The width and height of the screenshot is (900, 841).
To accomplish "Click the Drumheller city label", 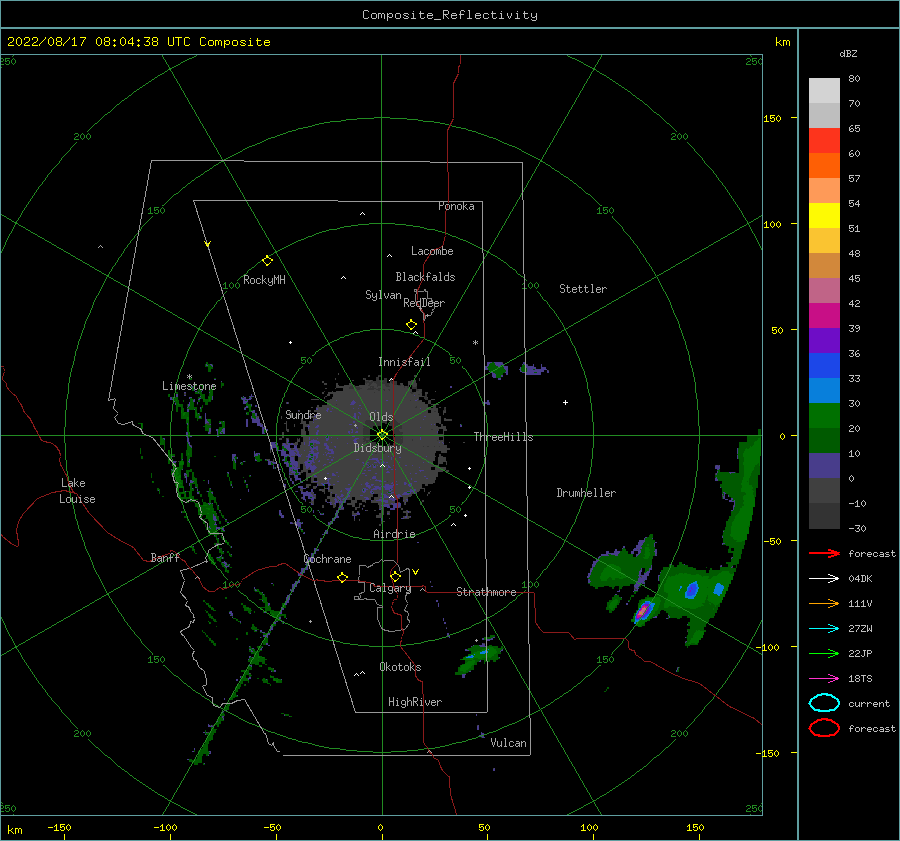I will pyautogui.click(x=586, y=493).
